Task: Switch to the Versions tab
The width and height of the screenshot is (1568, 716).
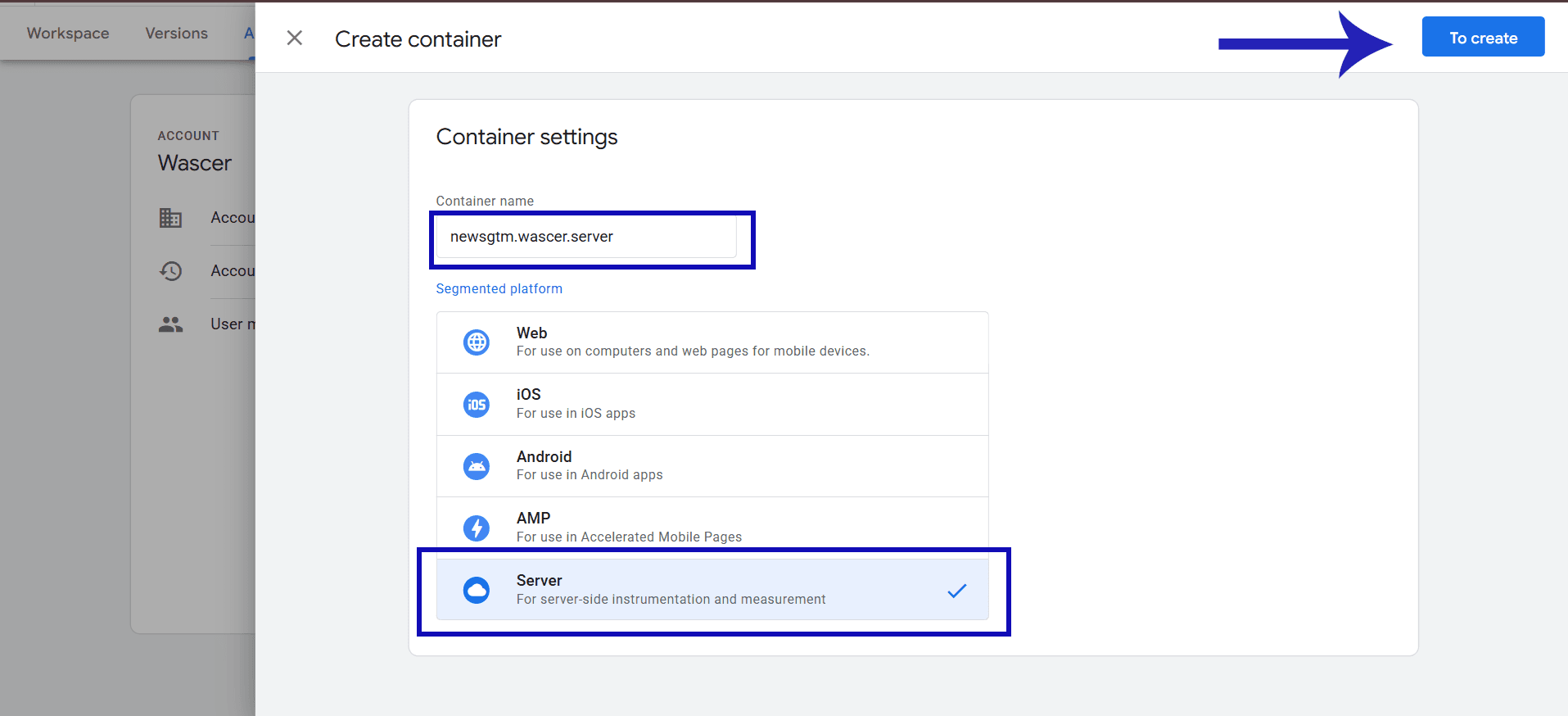Action: coord(177,33)
